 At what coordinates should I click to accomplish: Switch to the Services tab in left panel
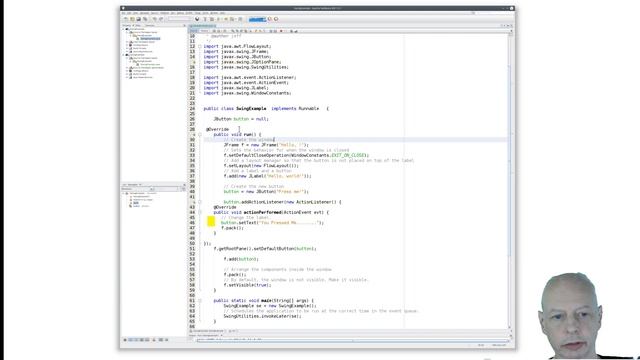click(150, 26)
